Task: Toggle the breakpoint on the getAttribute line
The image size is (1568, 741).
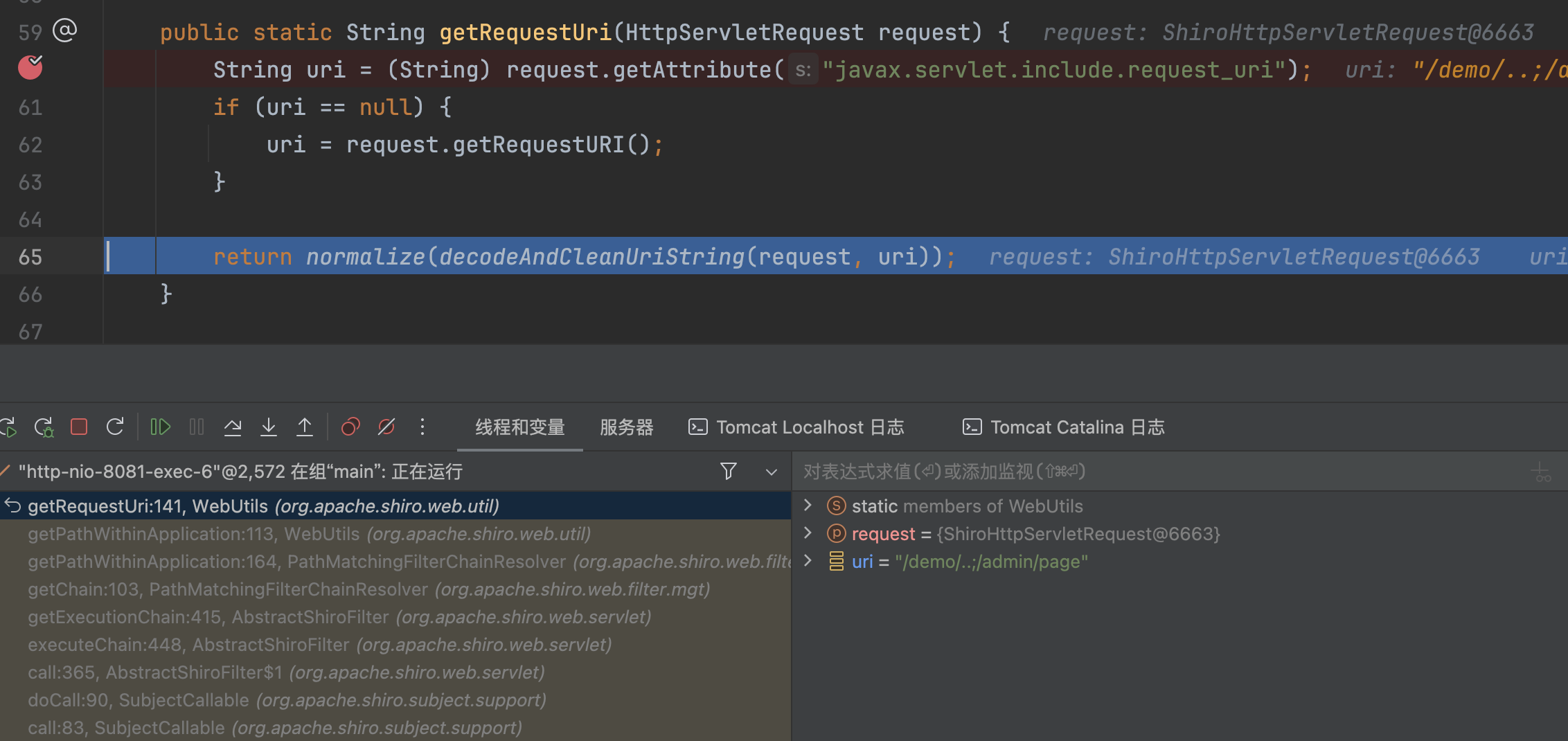Action: click(30, 68)
